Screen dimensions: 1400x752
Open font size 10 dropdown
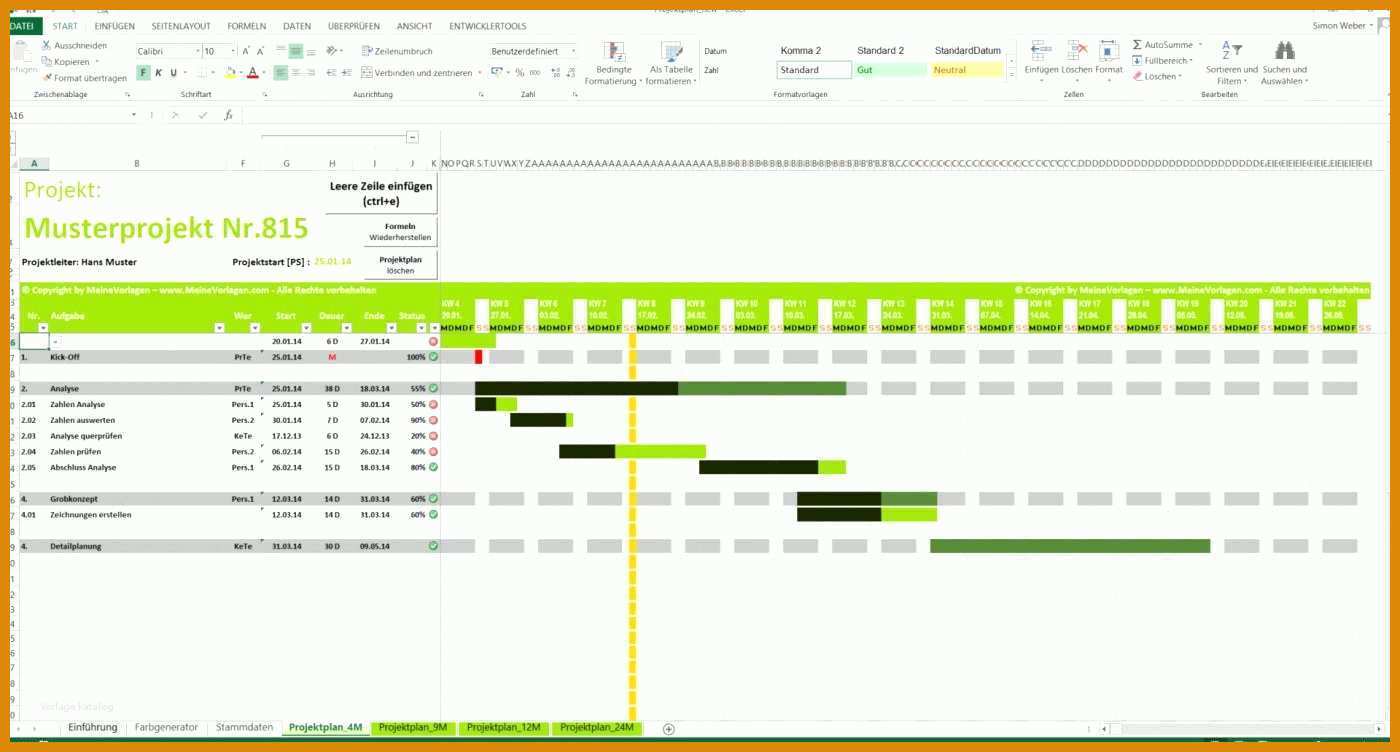pyautogui.click(x=233, y=51)
